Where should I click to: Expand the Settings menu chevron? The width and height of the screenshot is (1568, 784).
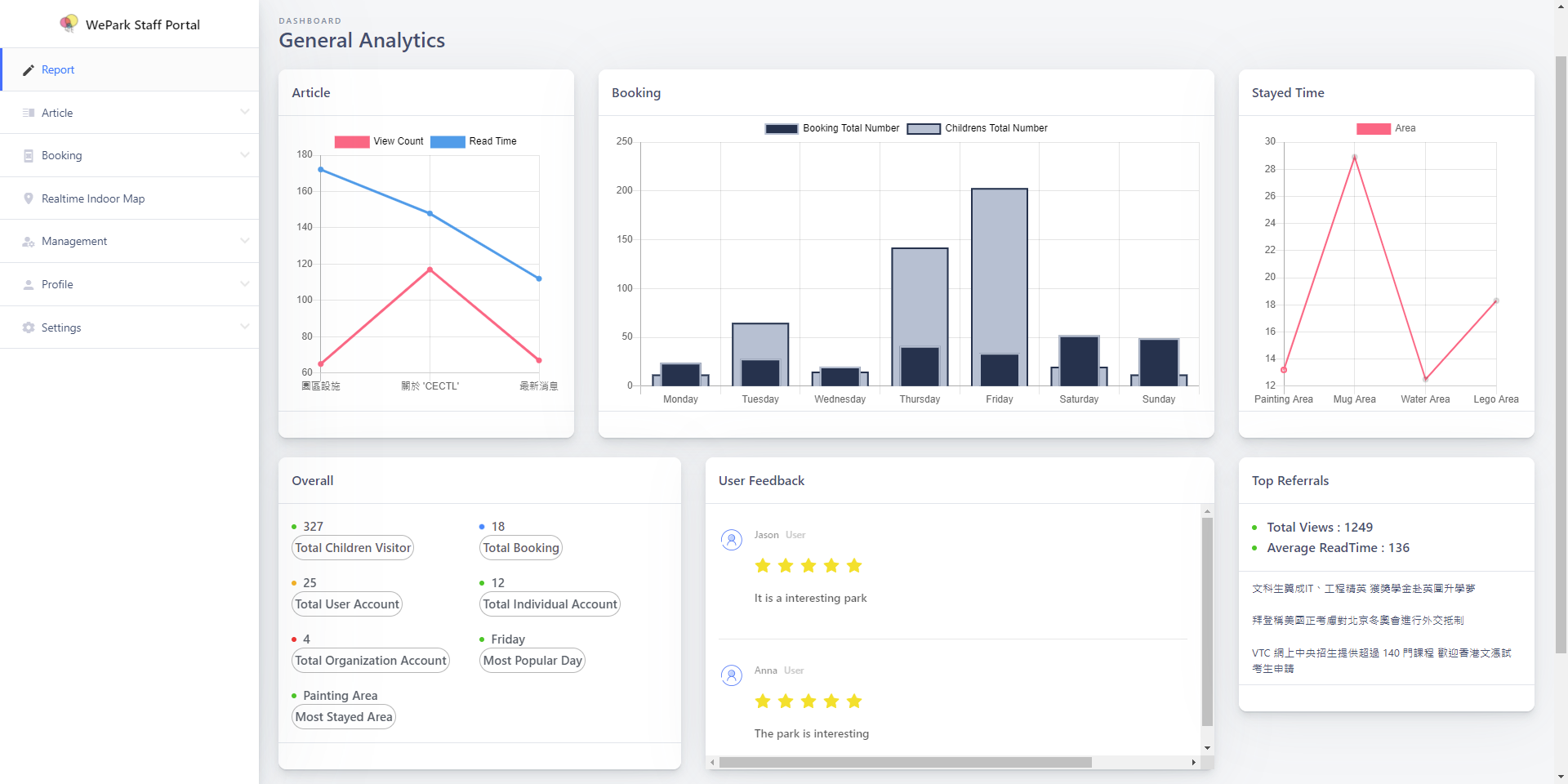click(244, 327)
